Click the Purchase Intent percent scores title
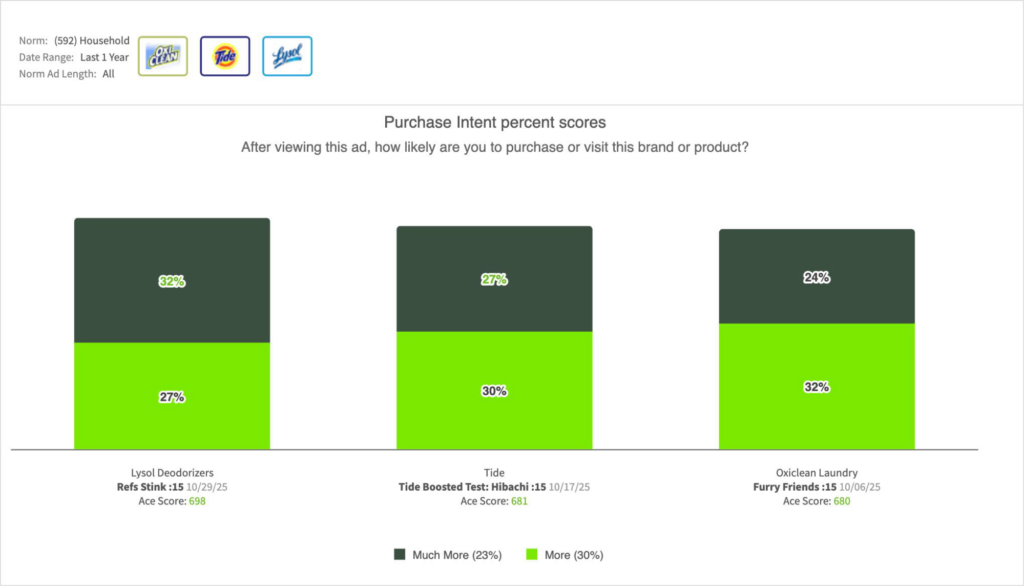Image resolution: width=1024 pixels, height=586 pixels. [x=495, y=122]
